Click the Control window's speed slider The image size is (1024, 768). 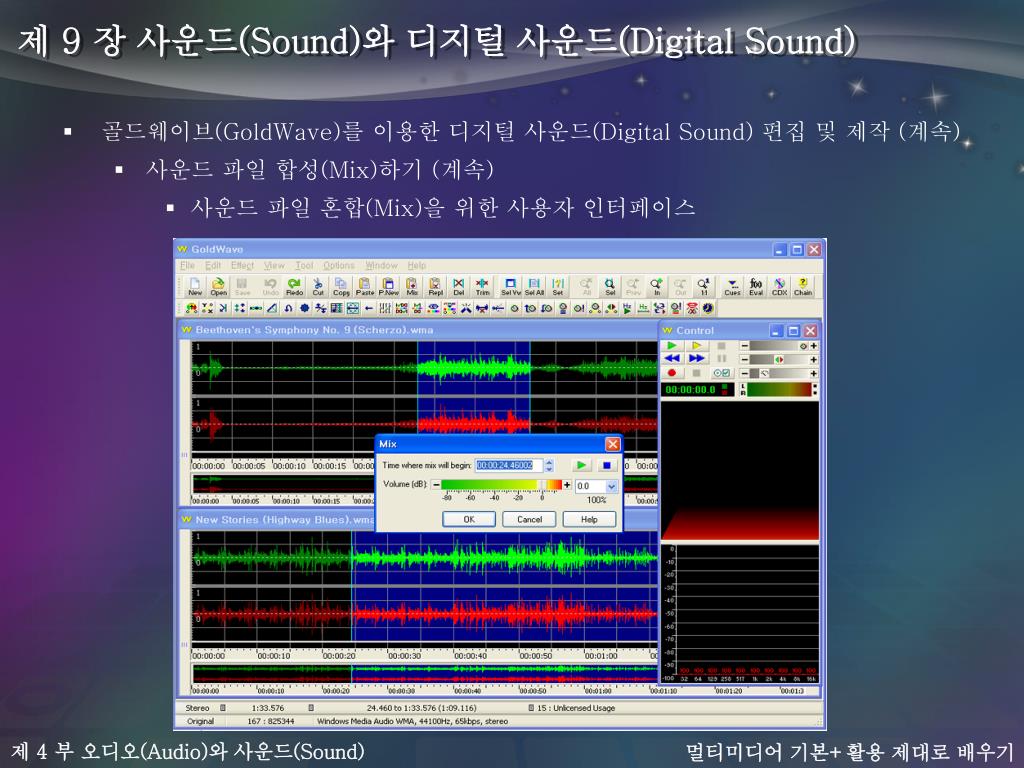point(778,374)
